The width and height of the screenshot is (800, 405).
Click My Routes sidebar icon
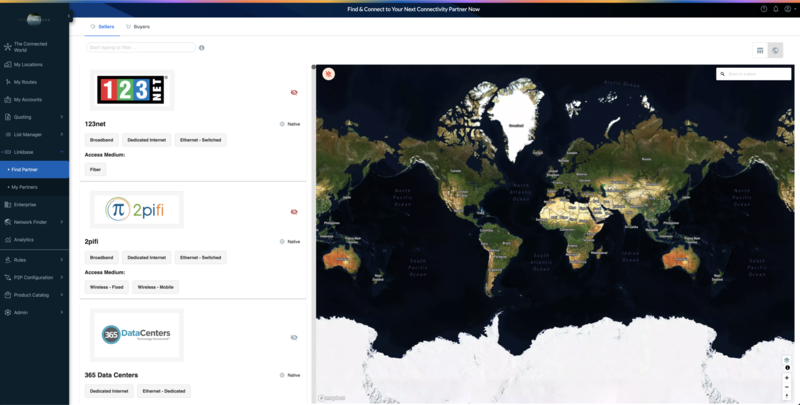click(x=7, y=82)
